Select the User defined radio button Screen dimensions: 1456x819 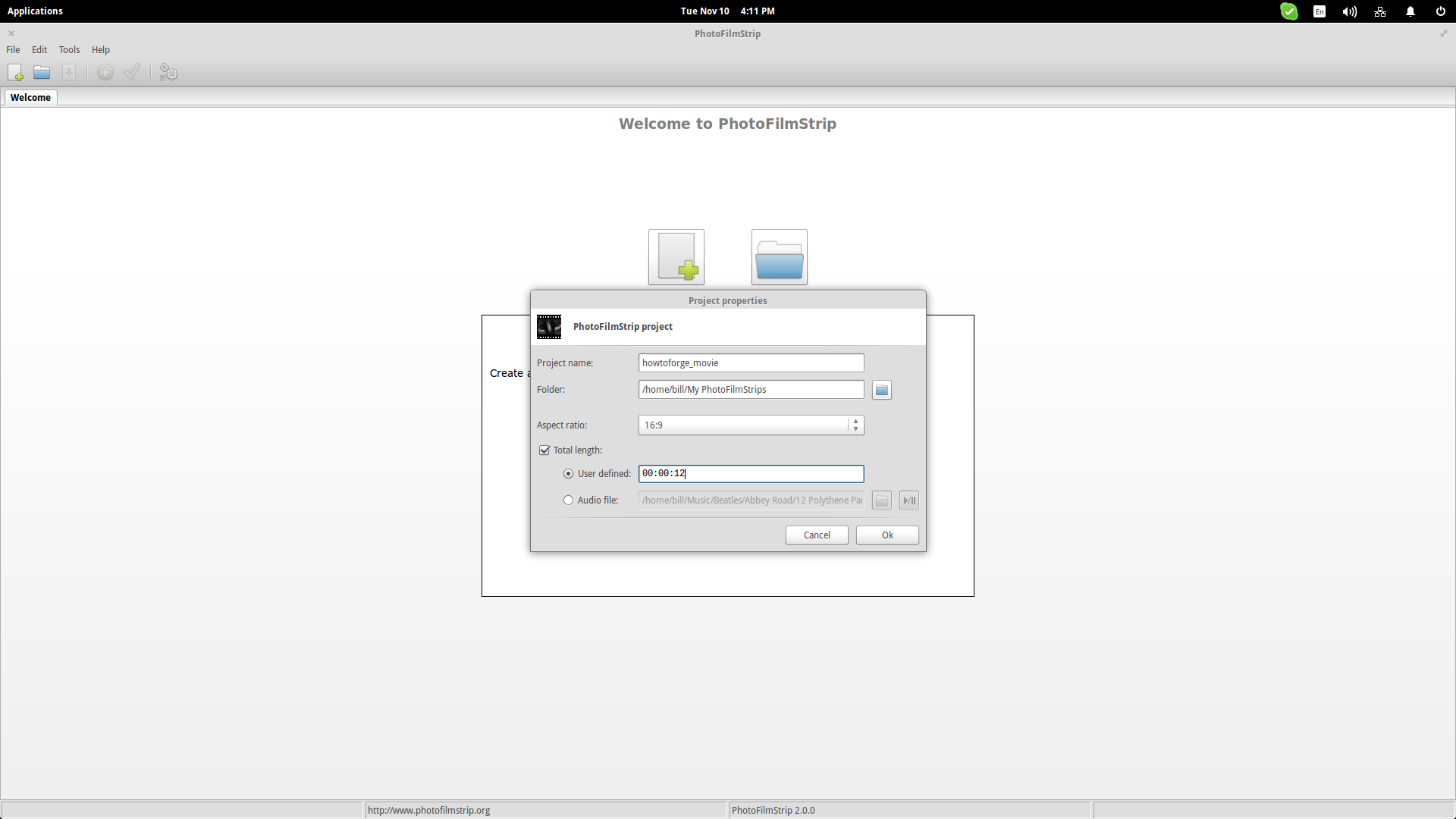569,474
